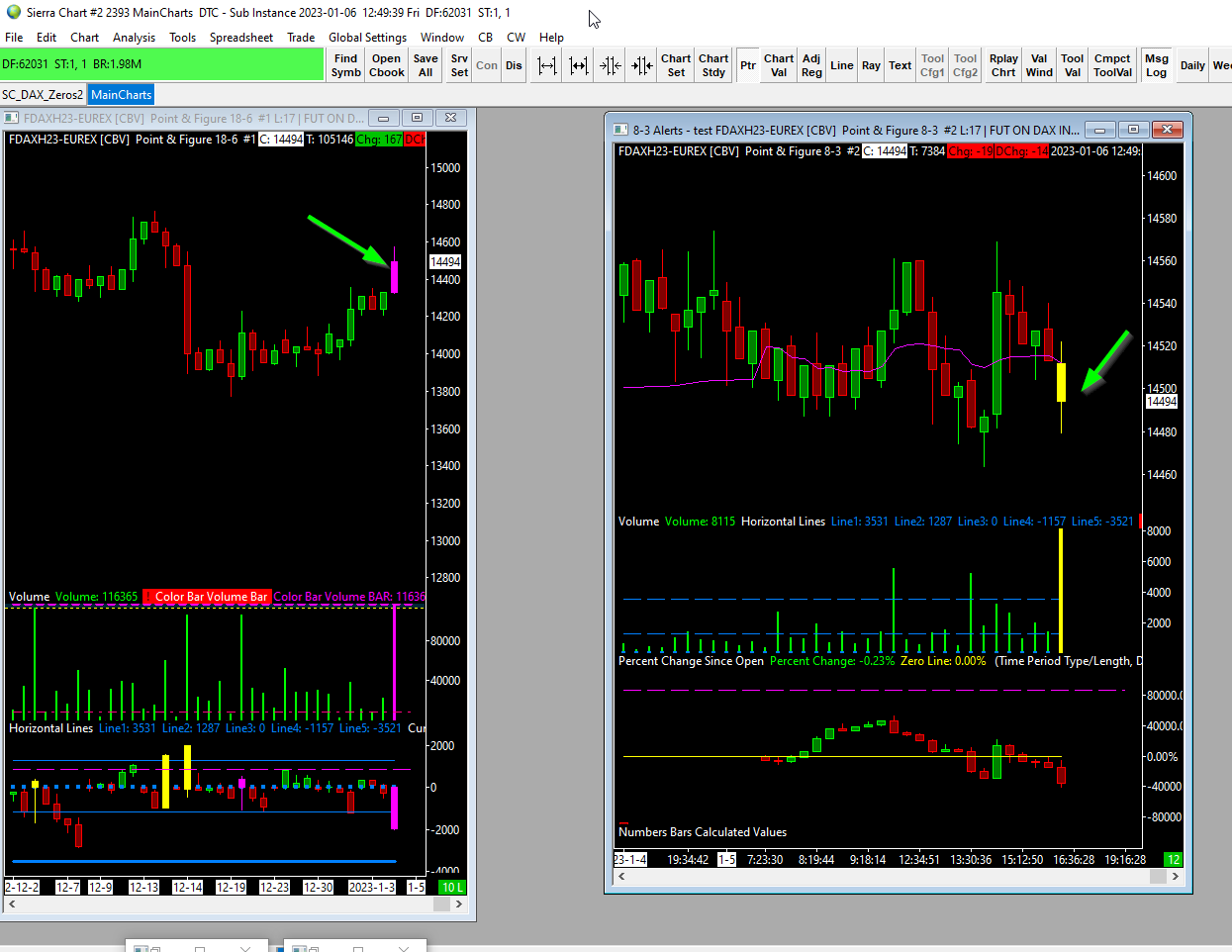Image resolution: width=1232 pixels, height=952 pixels.
Task: Open the Window menu
Action: (x=442, y=38)
